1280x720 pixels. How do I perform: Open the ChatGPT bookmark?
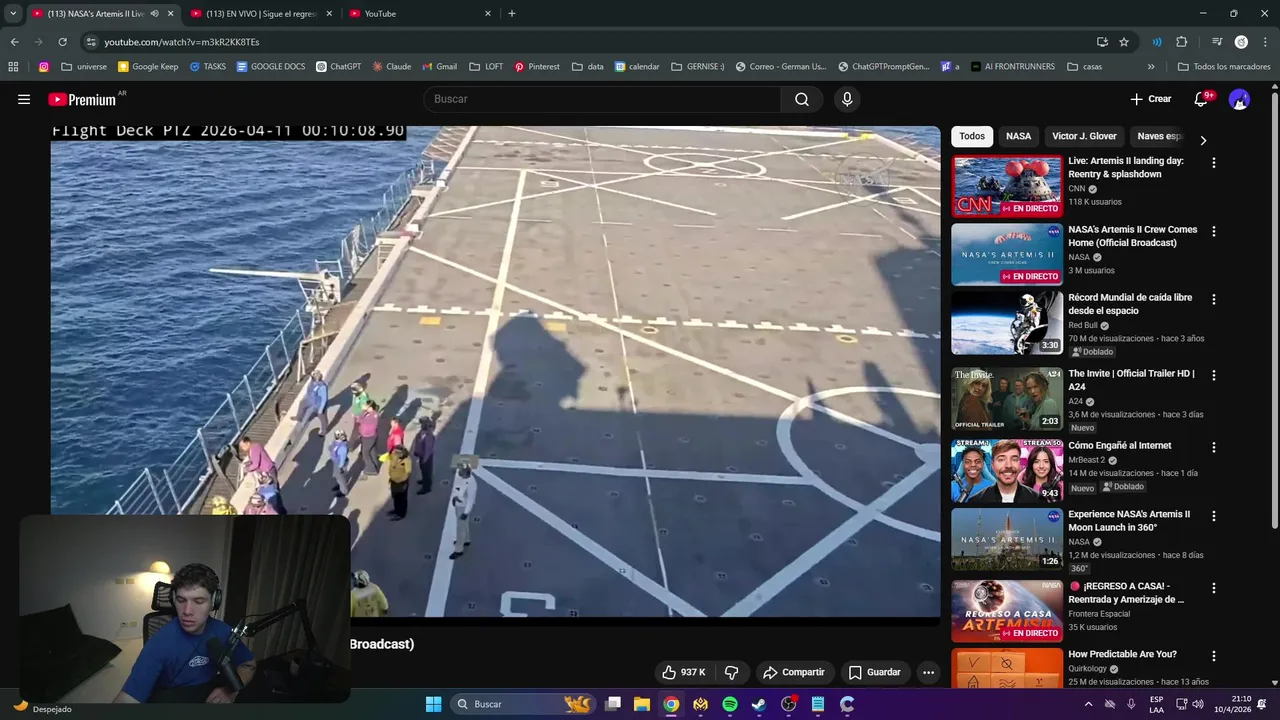[339, 67]
